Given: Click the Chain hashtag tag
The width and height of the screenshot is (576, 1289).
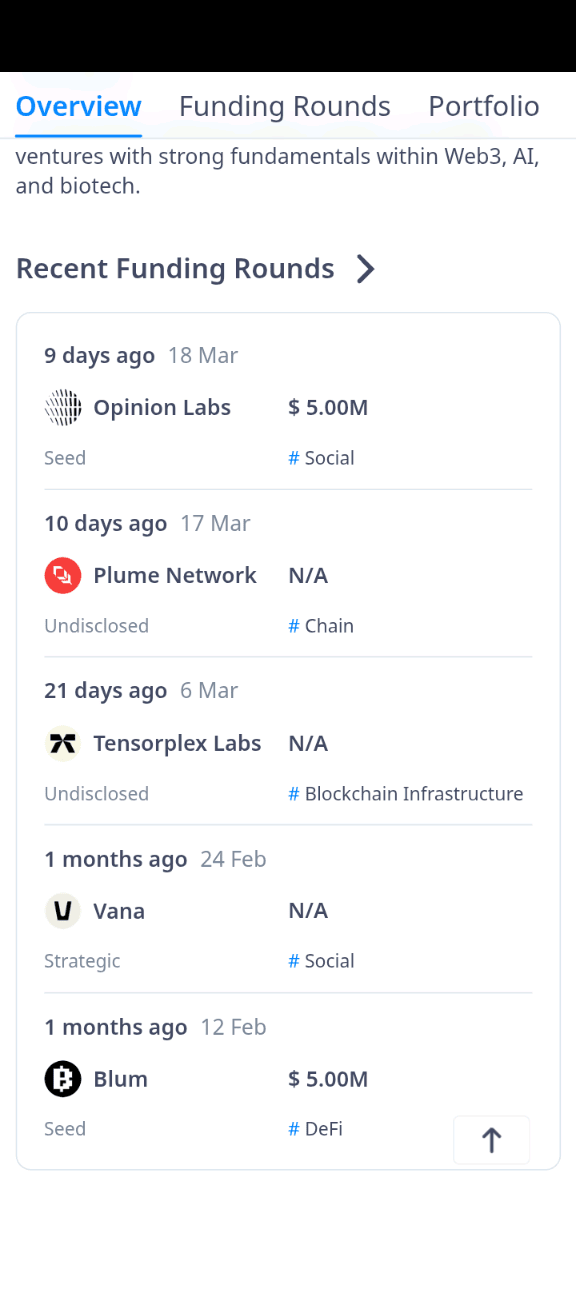Looking at the screenshot, I should (321, 626).
